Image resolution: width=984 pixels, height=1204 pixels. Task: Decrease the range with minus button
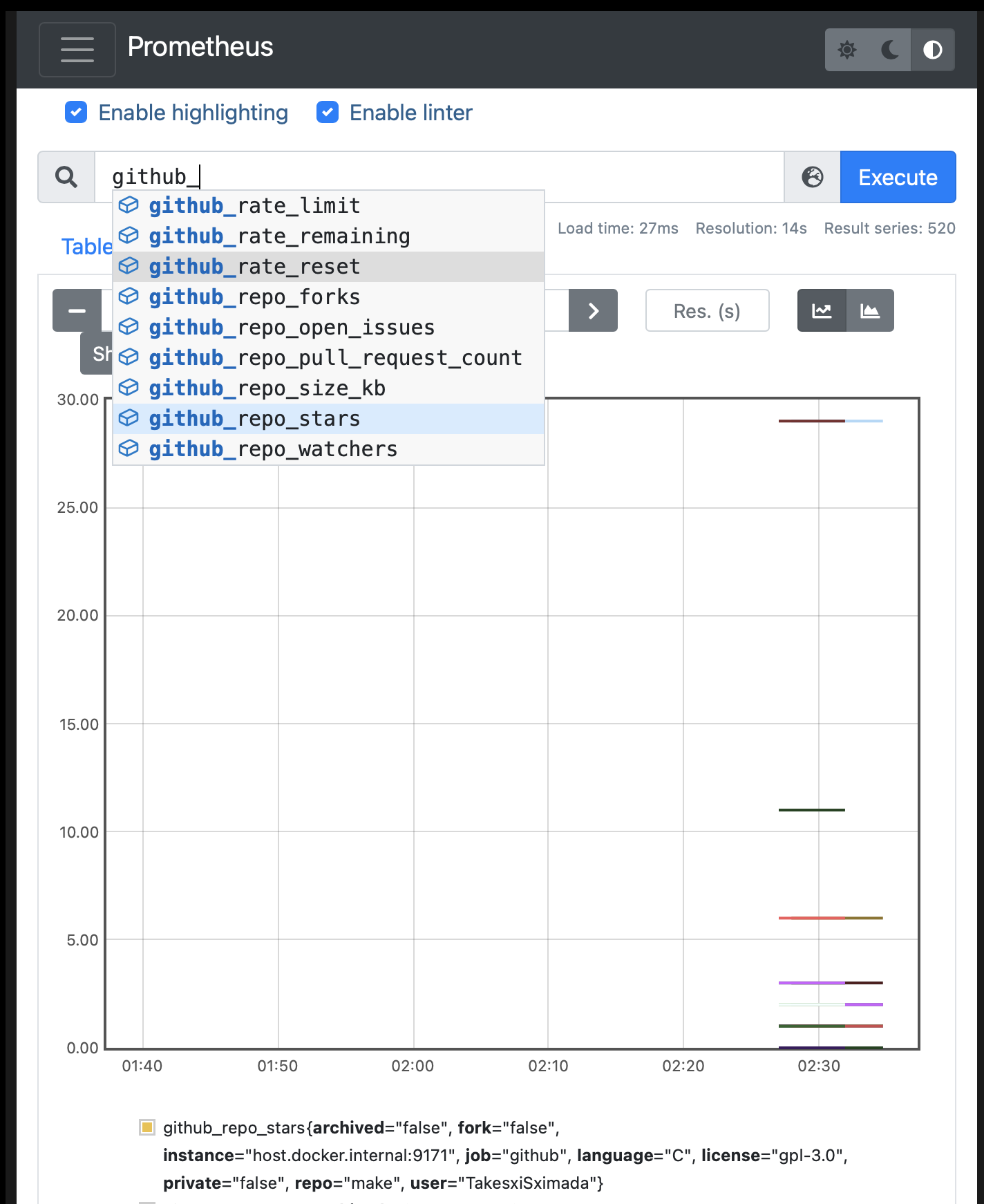[77, 311]
